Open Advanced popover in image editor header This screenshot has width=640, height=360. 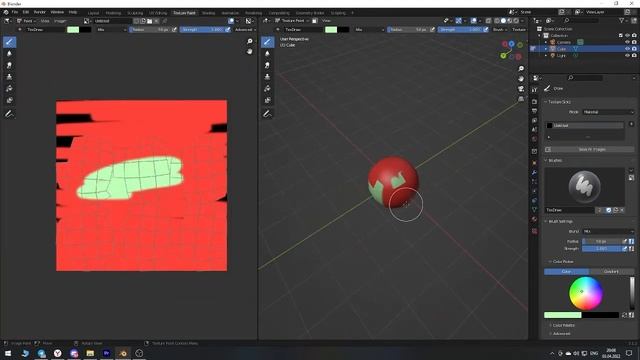click(x=245, y=29)
